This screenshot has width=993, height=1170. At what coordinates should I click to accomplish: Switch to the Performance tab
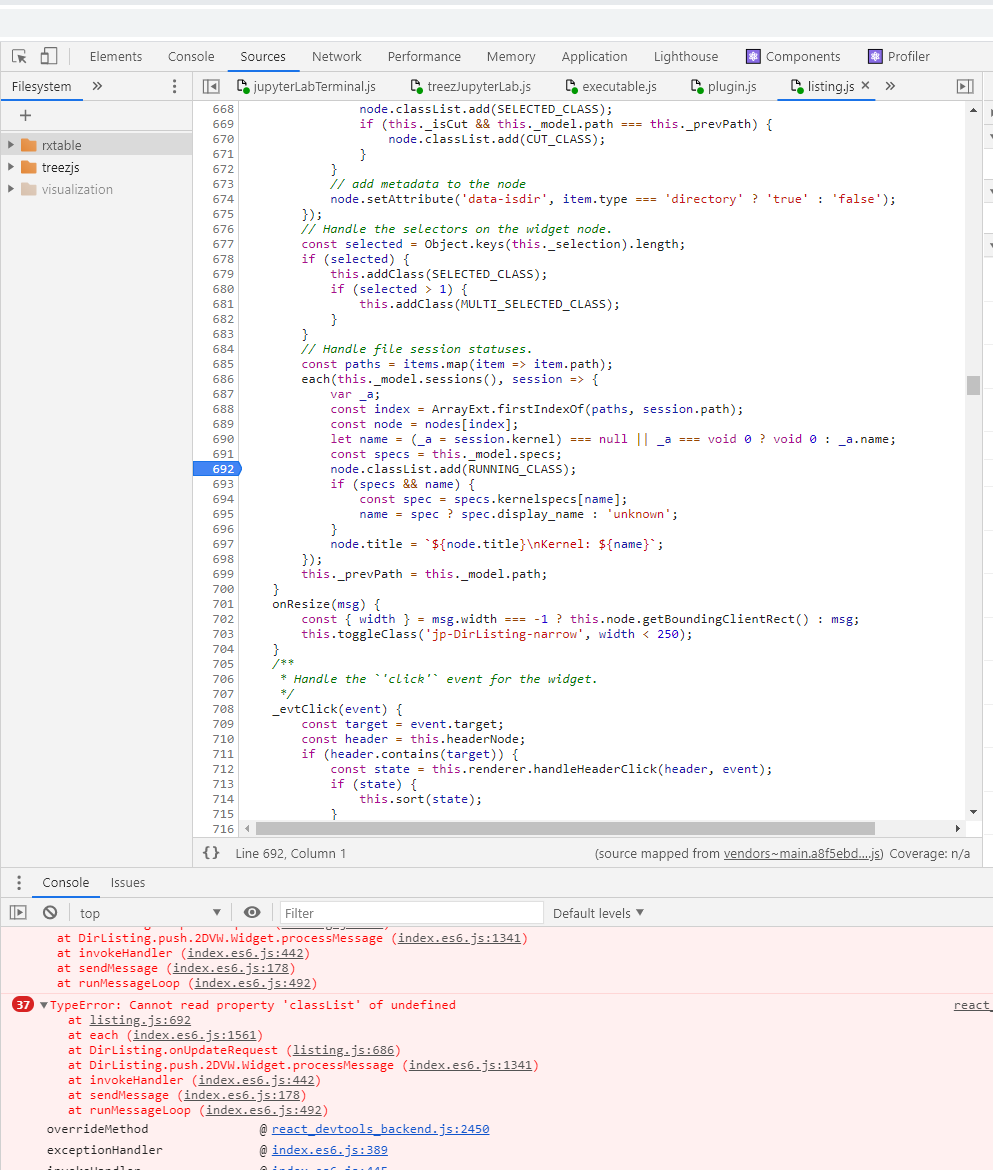[x=424, y=57]
